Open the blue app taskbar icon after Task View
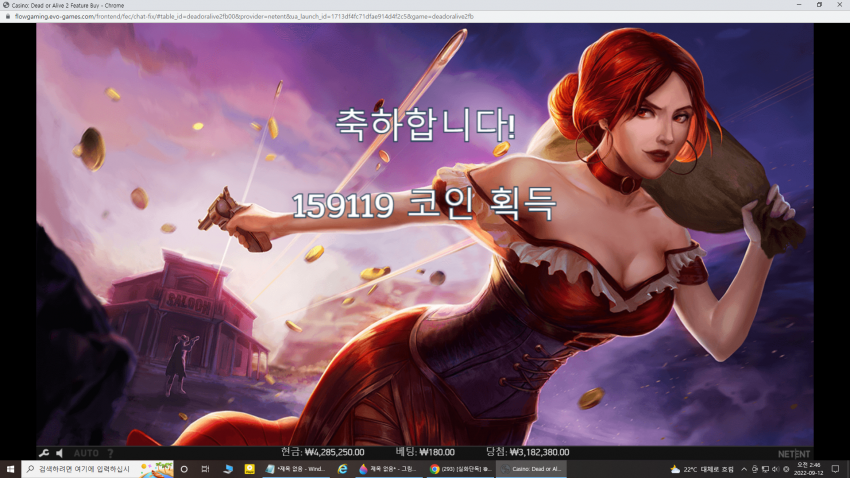The height and width of the screenshot is (478, 850). pos(228,469)
